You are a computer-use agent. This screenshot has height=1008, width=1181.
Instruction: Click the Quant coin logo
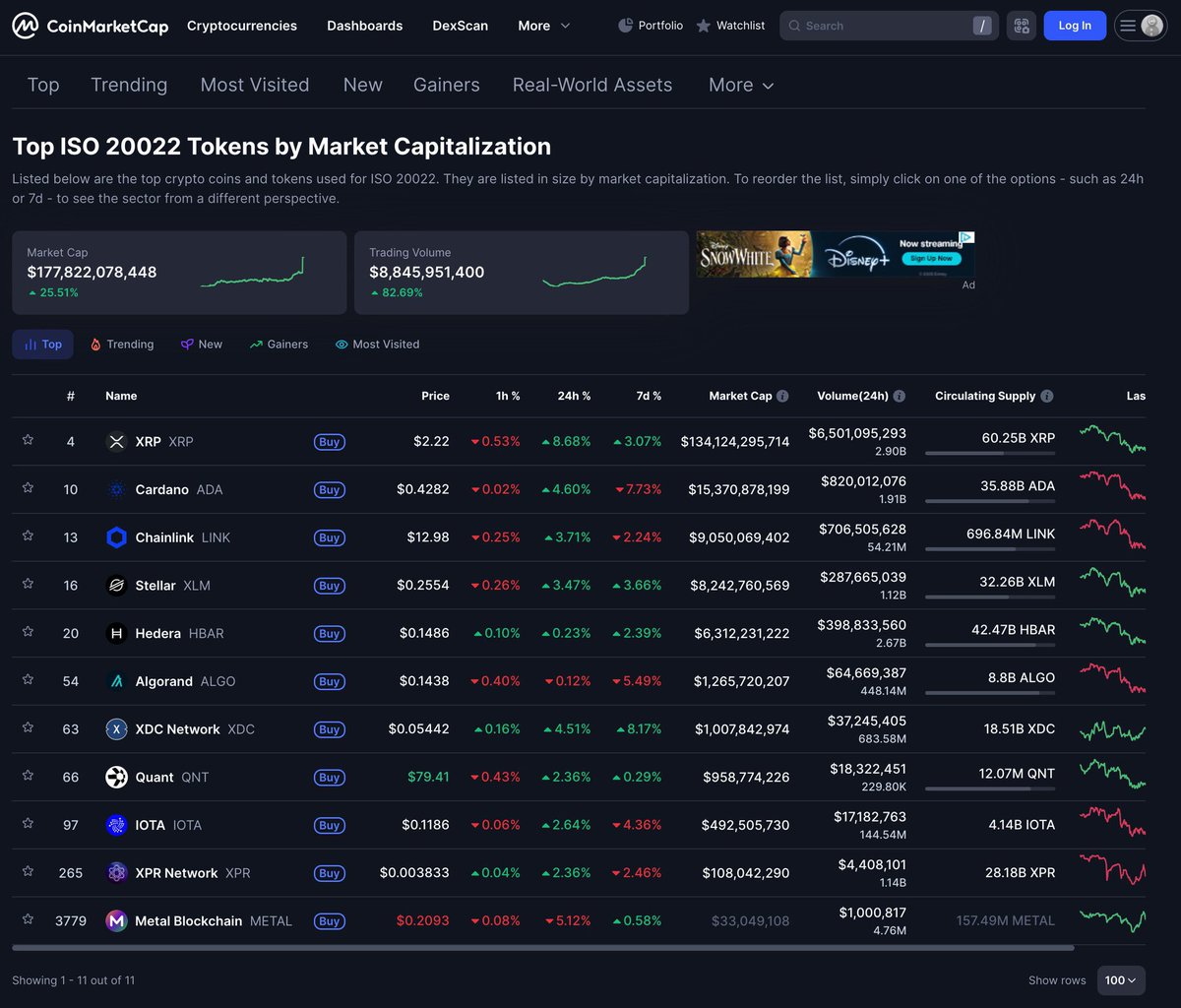pos(116,778)
